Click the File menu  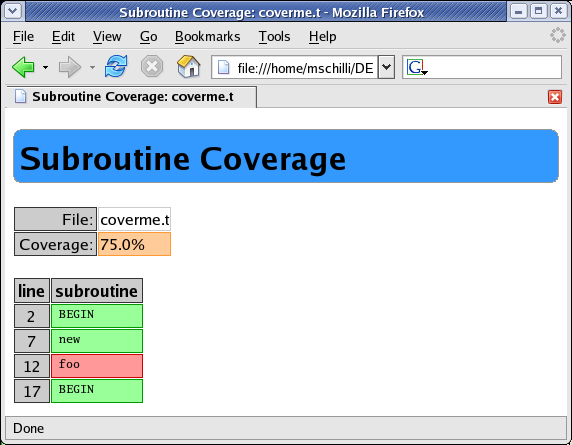point(23,36)
